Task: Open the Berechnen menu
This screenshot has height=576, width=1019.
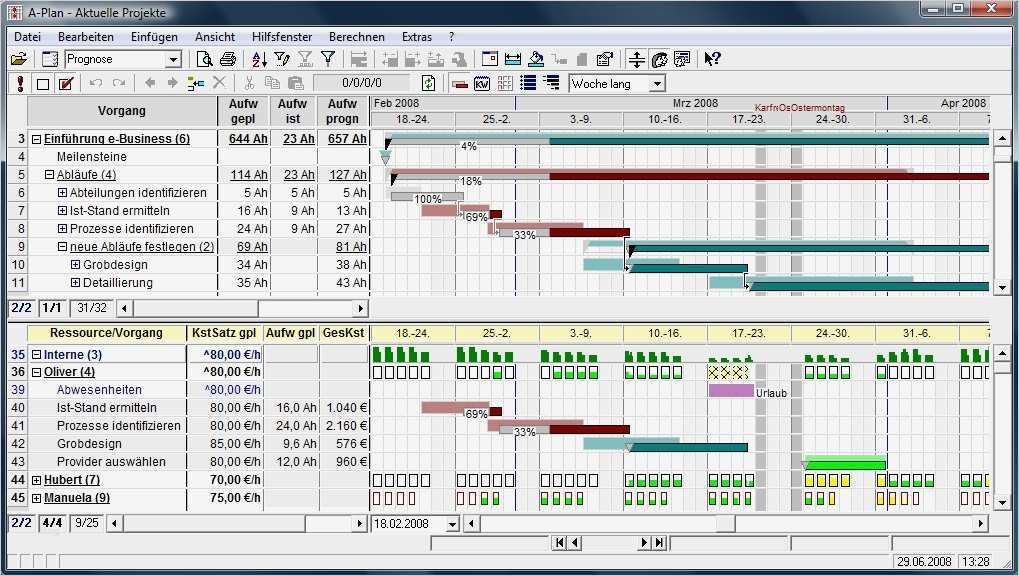Action: 356,36
